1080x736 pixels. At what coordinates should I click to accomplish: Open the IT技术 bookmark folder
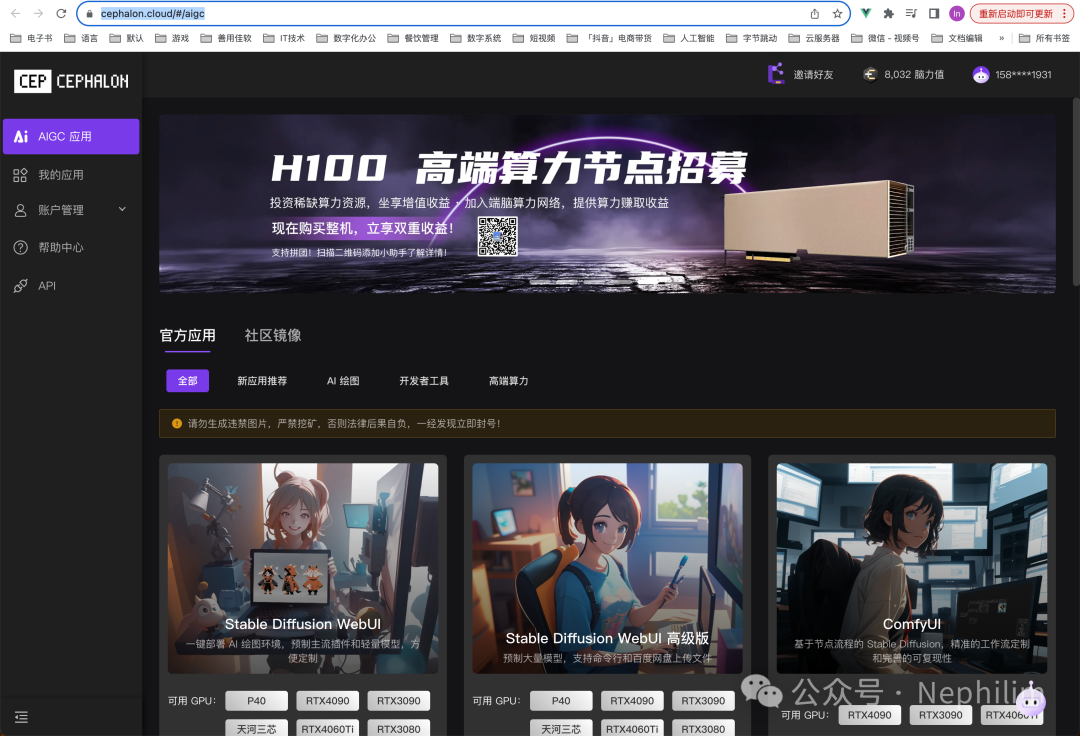coord(284,39)
